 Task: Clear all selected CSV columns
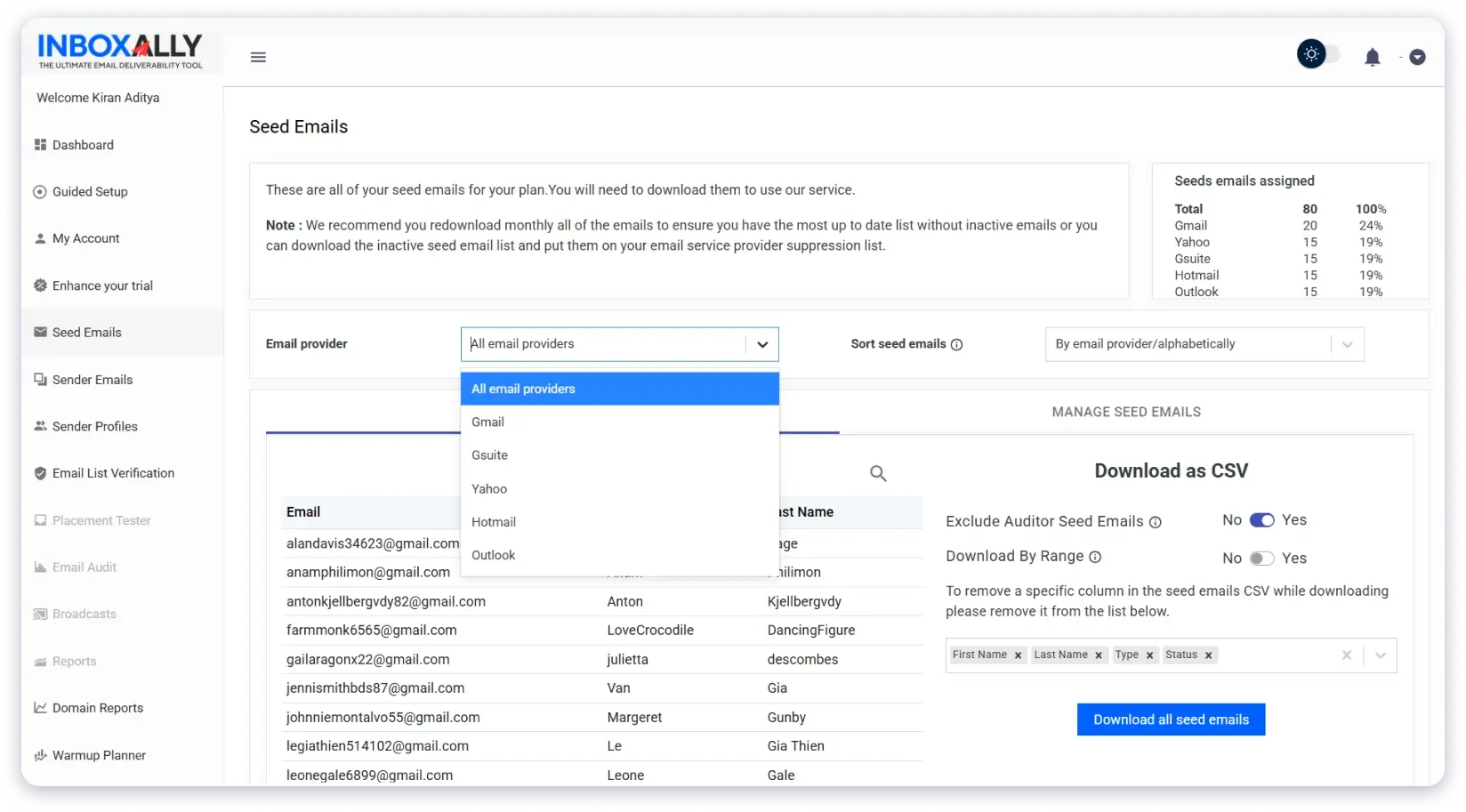[x=1347, y=655]
